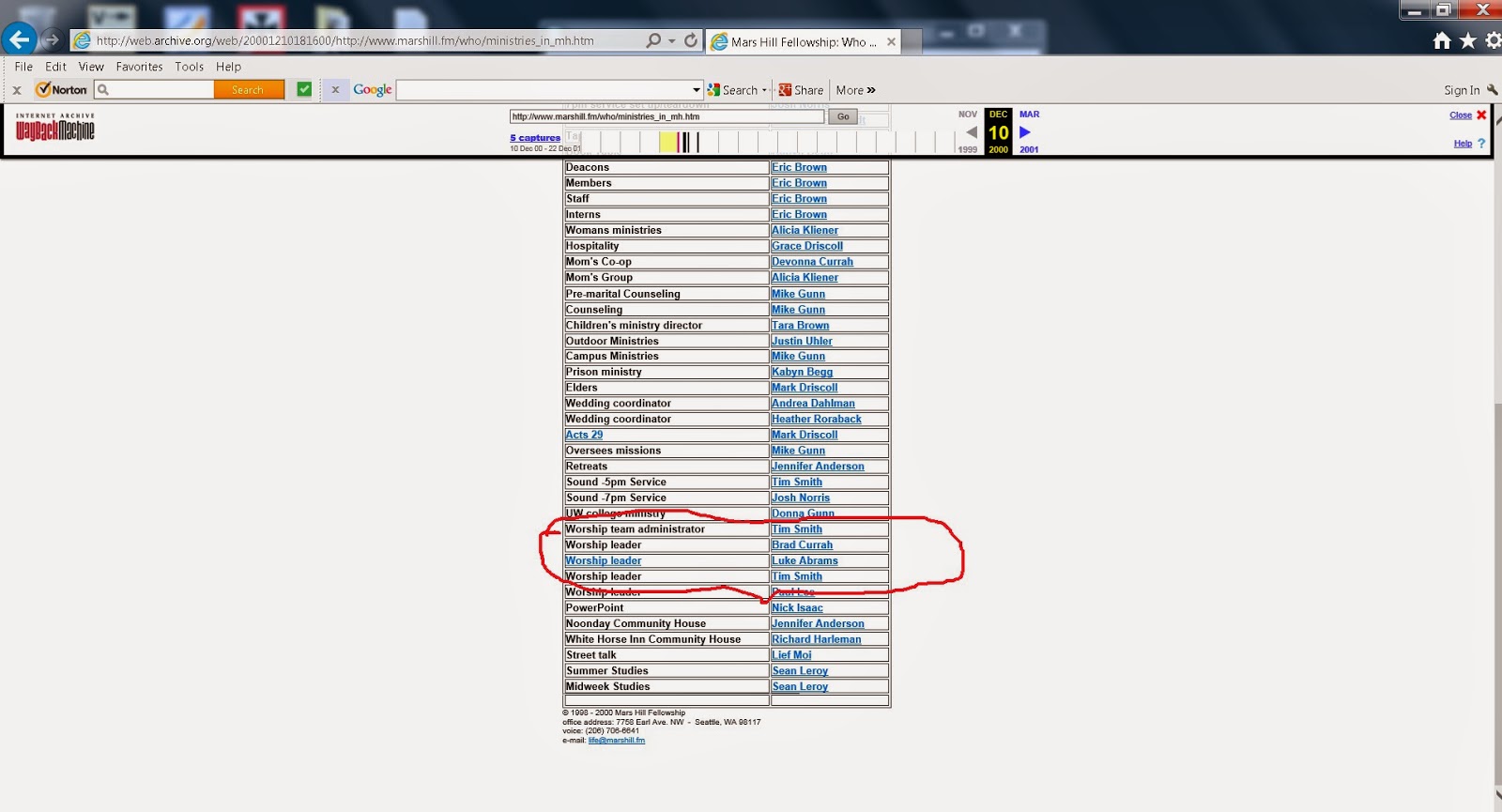Open Favorites star icon
This screenshot has width=1502, height=812.
pos(1468,40)
